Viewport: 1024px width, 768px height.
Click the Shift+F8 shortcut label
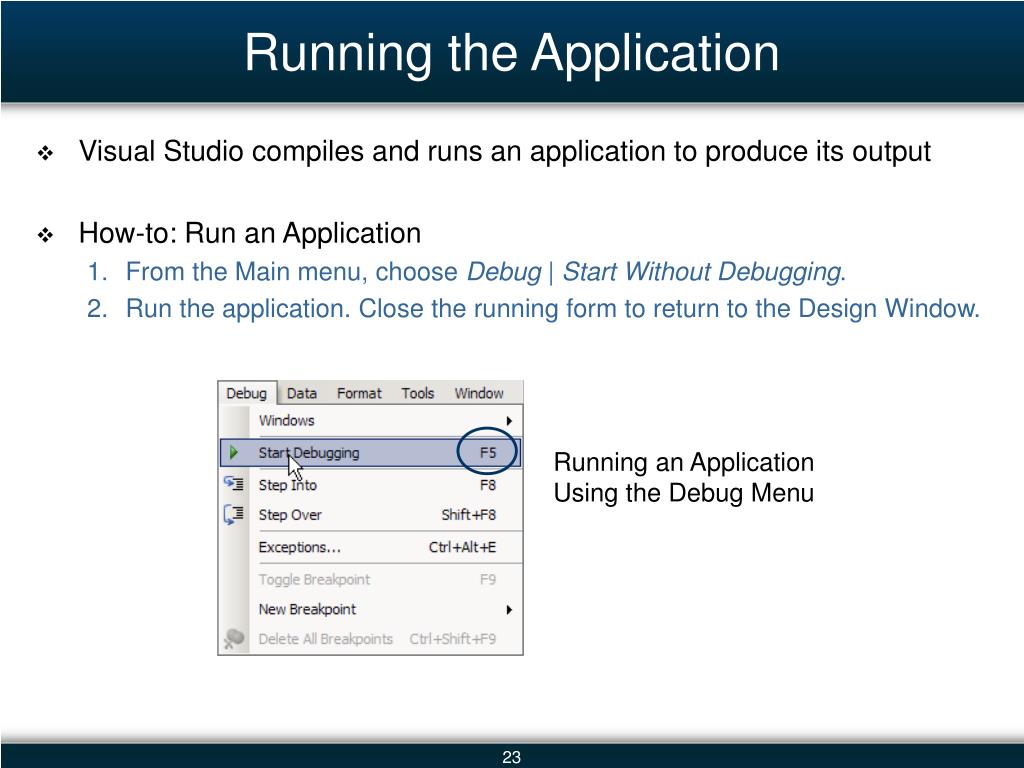[469, 515]
